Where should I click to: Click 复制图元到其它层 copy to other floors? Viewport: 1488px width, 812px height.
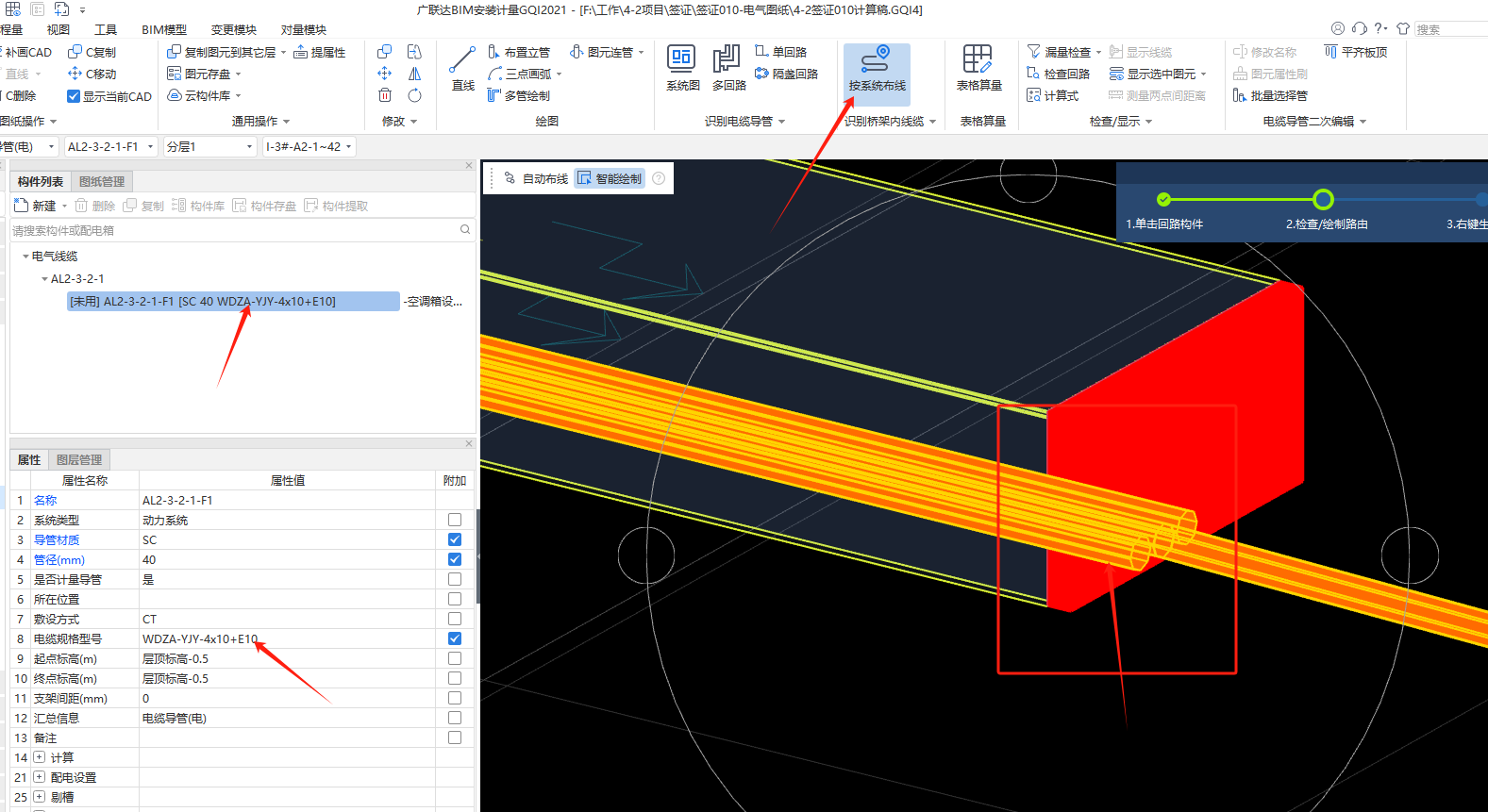tap(226, 52)
